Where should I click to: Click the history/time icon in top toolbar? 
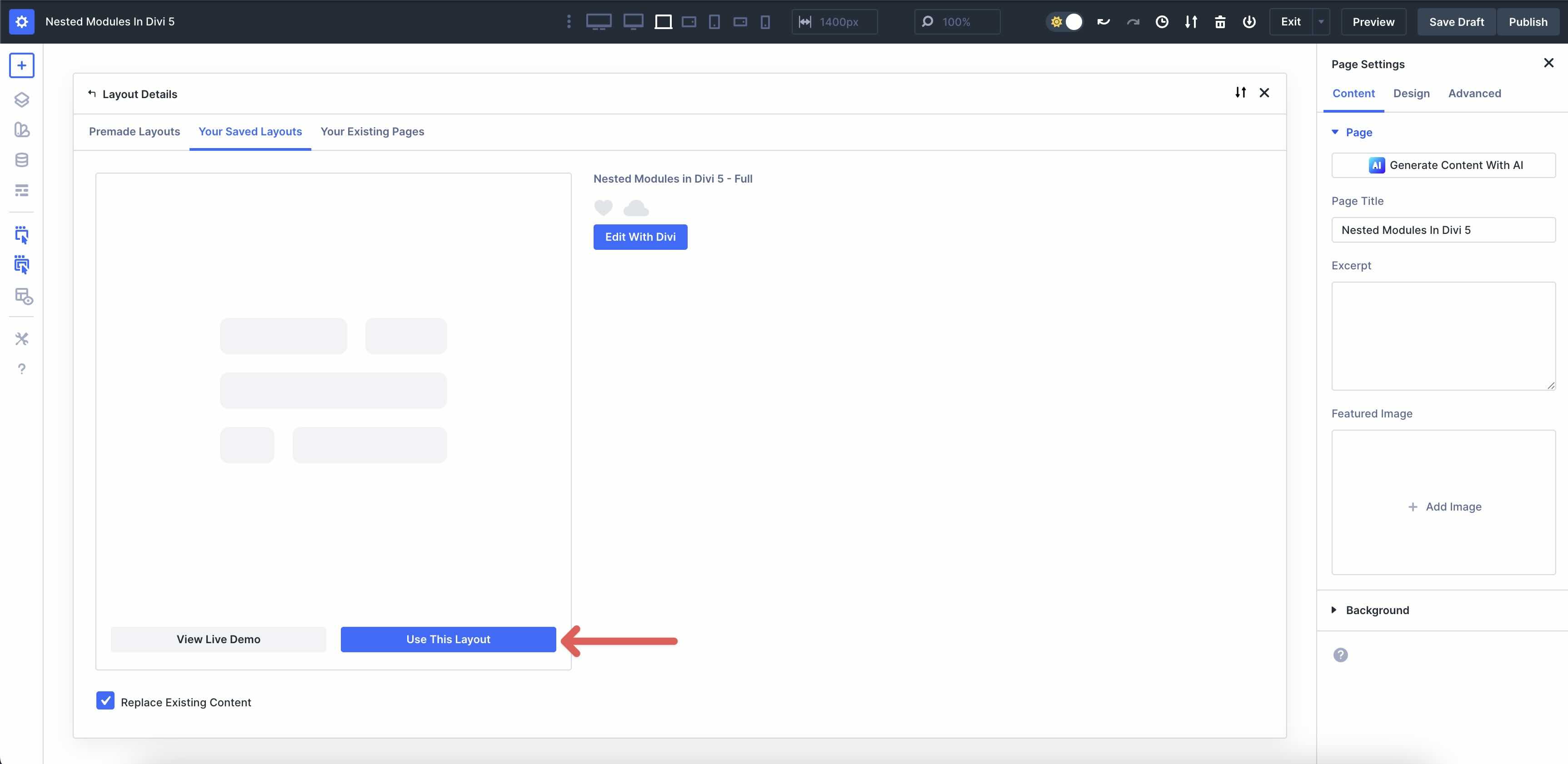(x=1163, y=21)
